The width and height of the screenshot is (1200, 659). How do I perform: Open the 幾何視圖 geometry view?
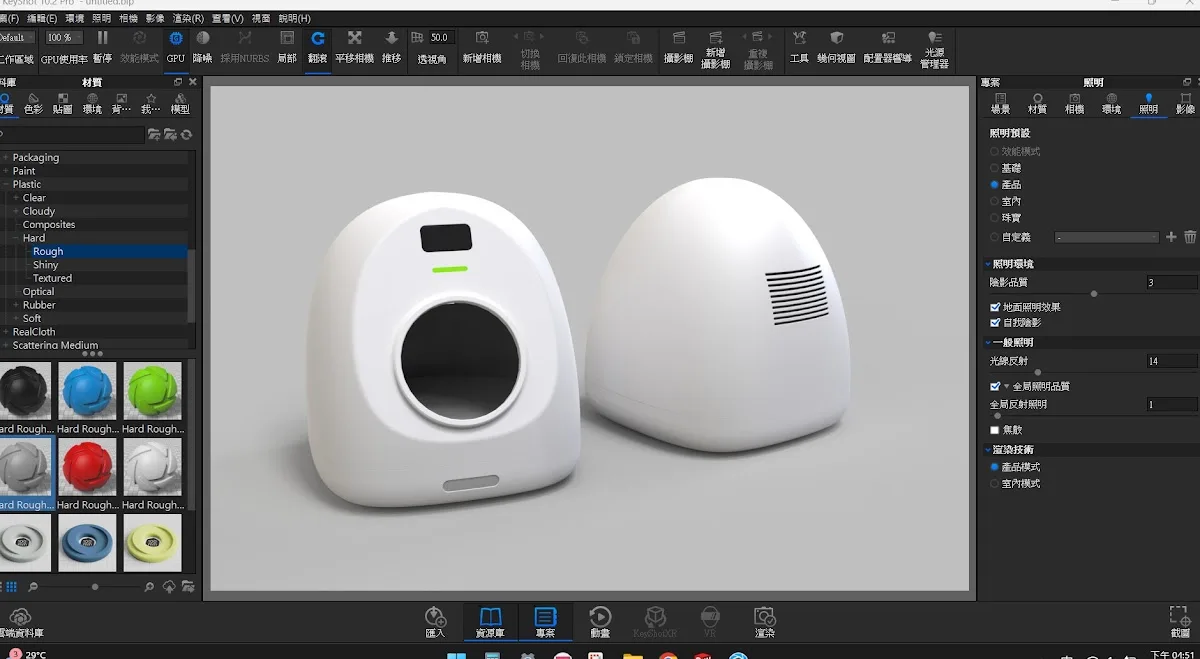click(837, 46)
